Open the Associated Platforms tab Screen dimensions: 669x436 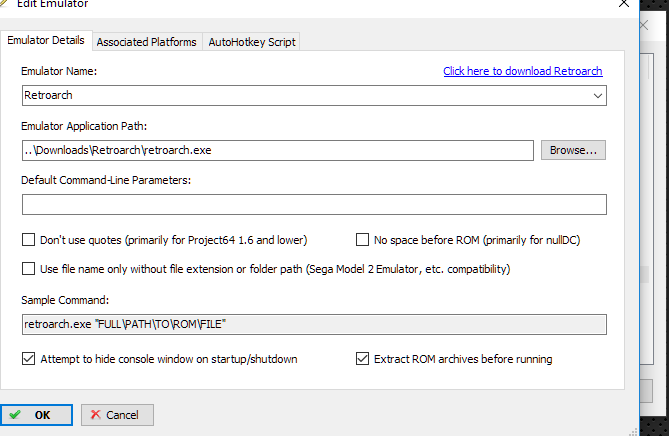pos(146,42)
